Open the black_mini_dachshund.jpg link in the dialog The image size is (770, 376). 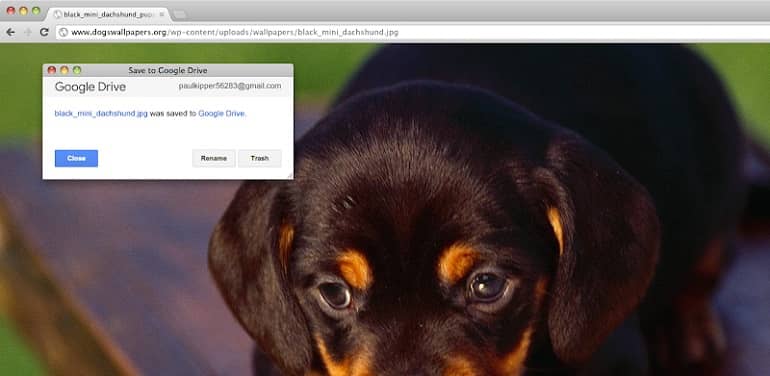point(101,113)
